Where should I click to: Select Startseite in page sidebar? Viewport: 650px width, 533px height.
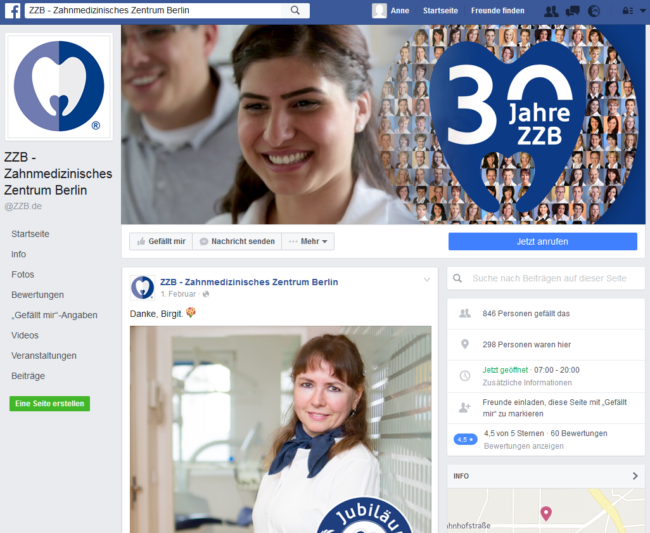(30, 234)
